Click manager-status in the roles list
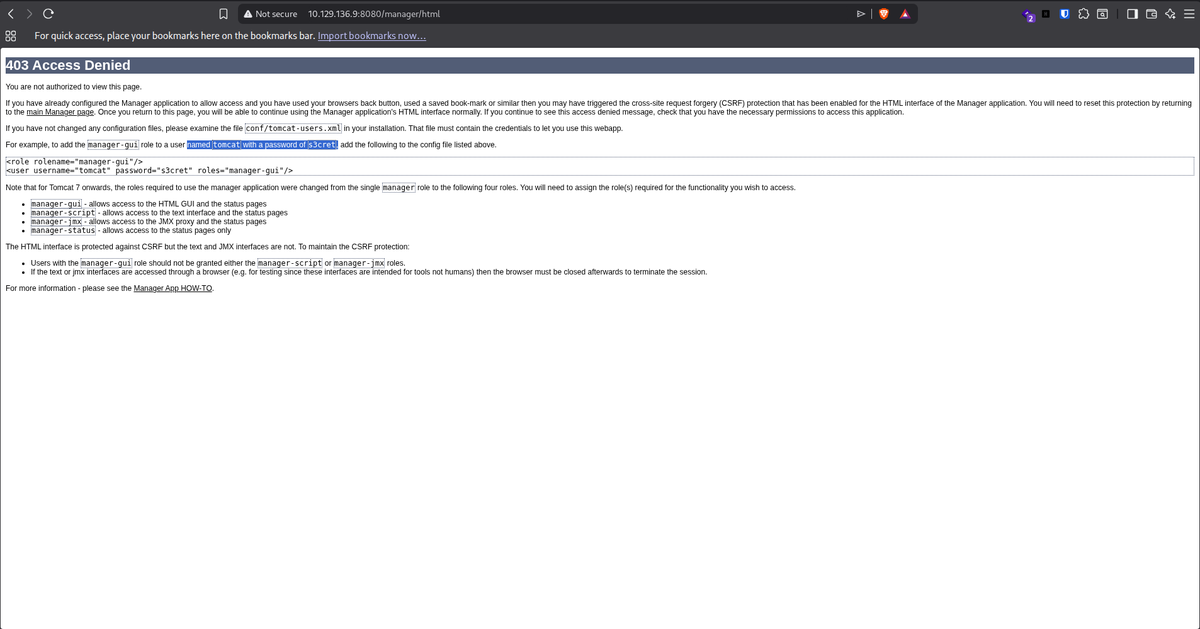 [x=63, y=231]
